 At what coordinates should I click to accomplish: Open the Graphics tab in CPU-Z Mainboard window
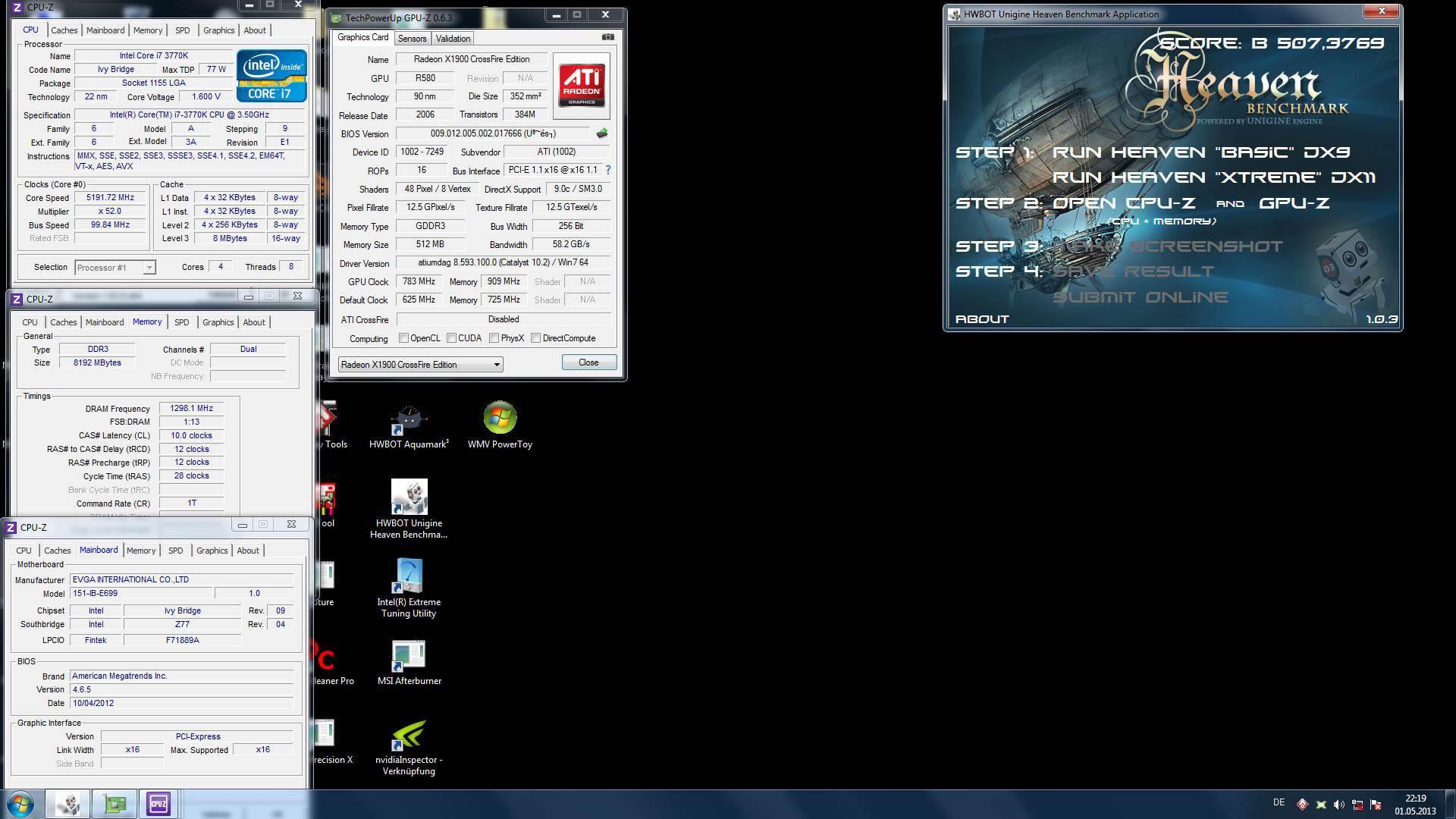(x=212, y=551)
